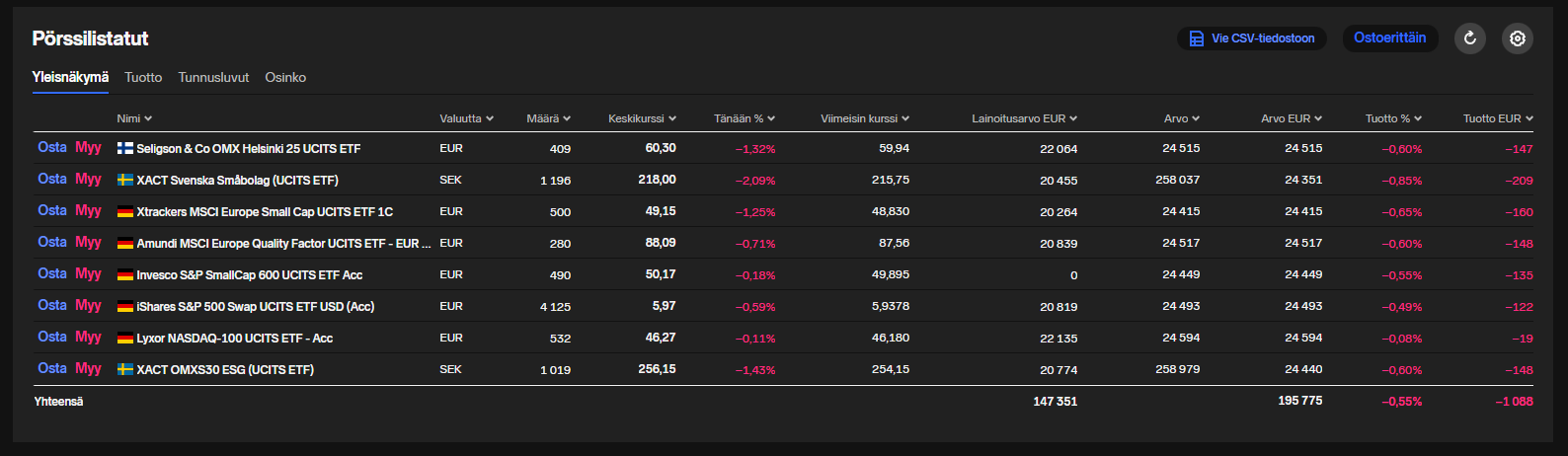
Task: Click German flag beside Amundi MSCI Europe
Action: click(x=125, y=243)
